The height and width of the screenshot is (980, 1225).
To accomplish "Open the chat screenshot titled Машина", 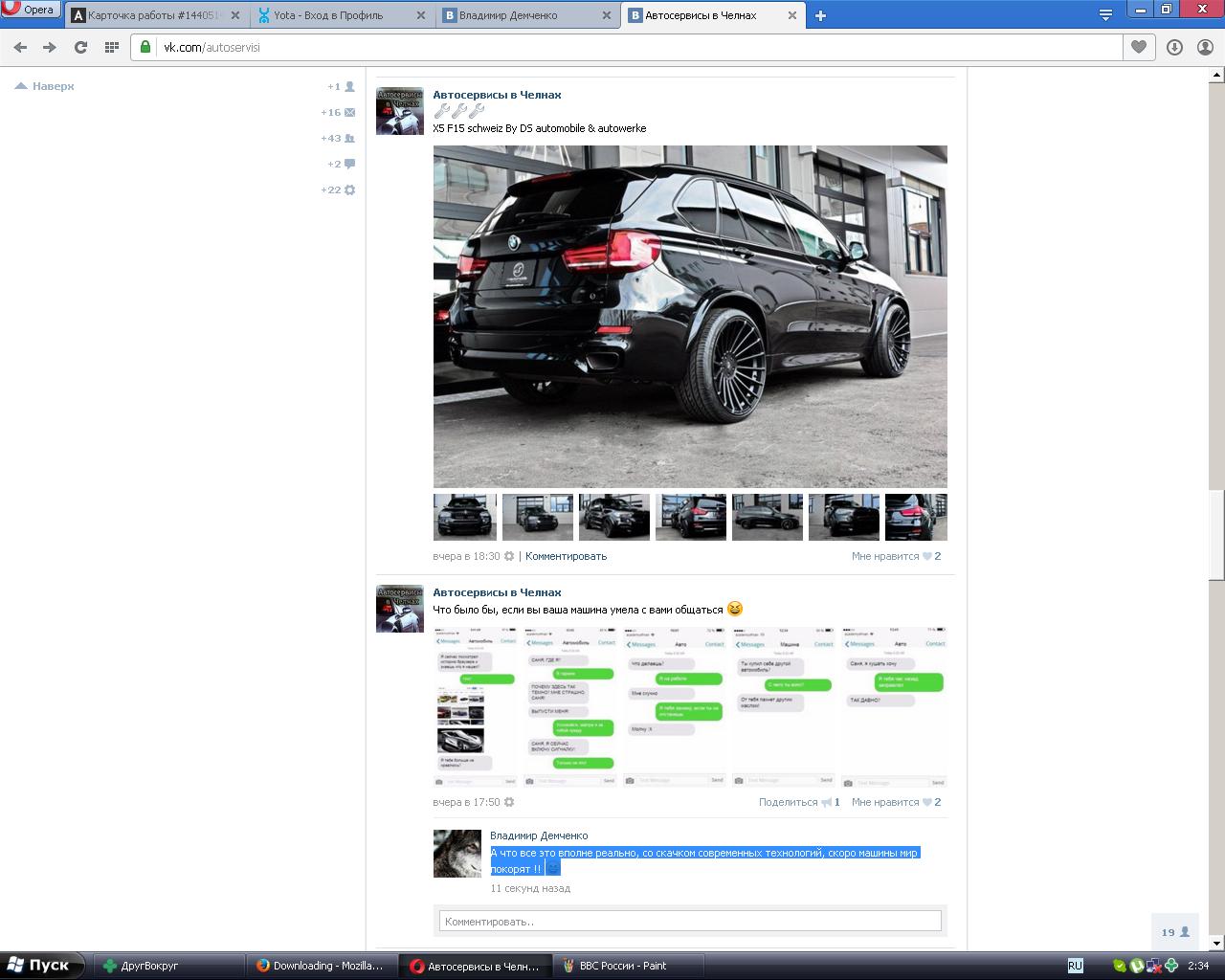I will tap(784, 707).
